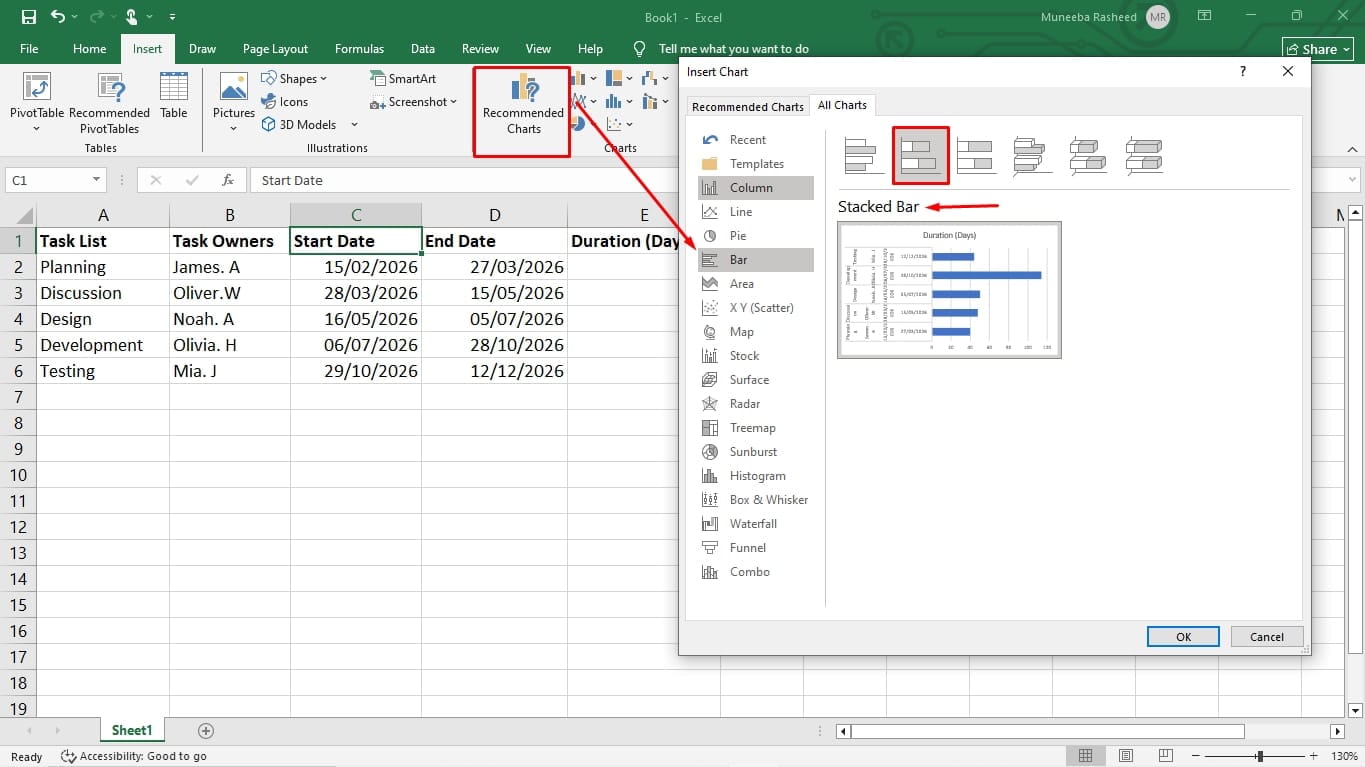Image resolution: width=1365 pixels, height=767 pixels.
Task: Click the zoom out minus button
Action: point(1195,757)
